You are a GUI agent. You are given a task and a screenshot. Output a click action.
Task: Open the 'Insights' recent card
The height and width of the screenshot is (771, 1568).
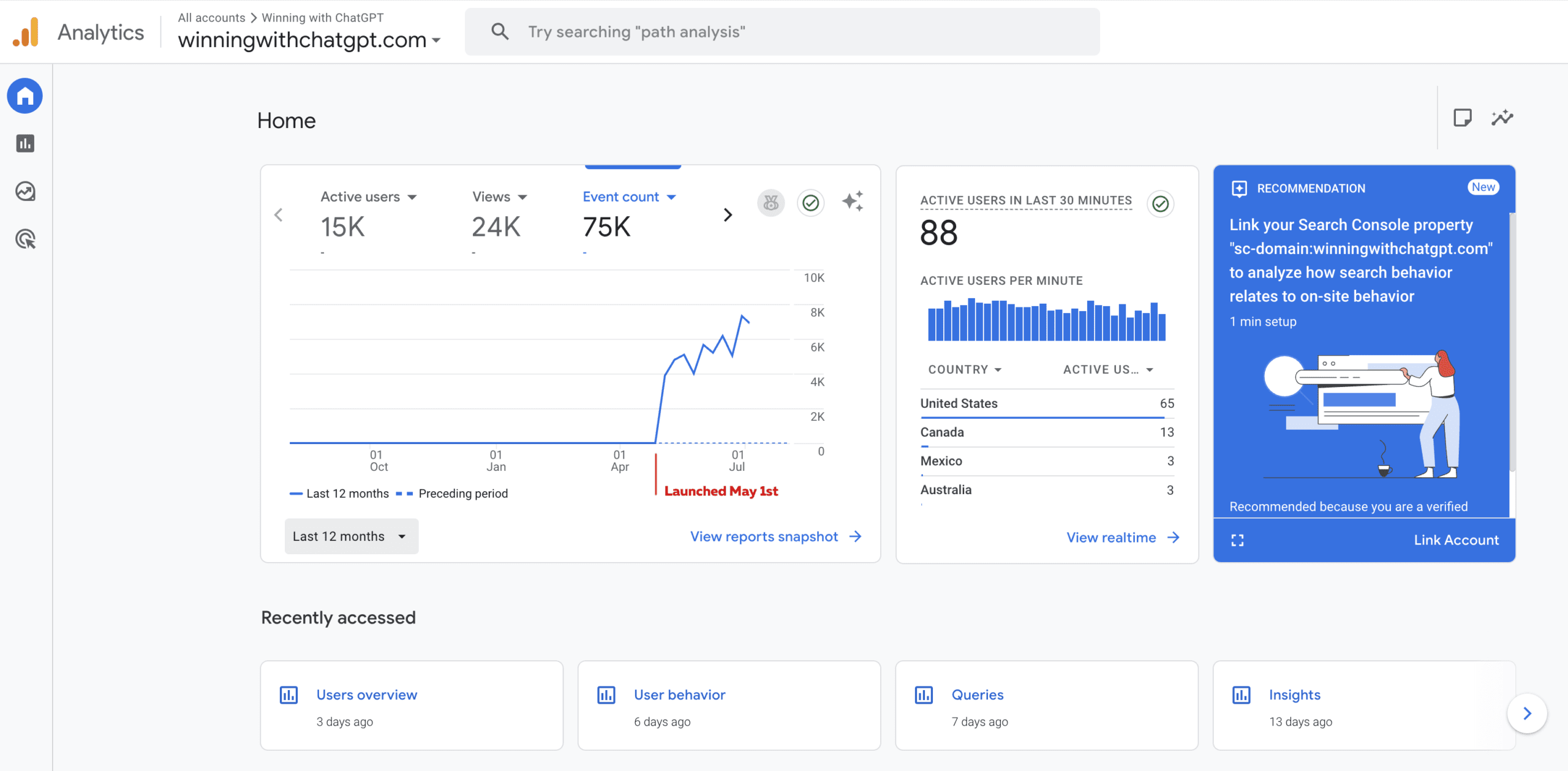(x=1364, y=705)
